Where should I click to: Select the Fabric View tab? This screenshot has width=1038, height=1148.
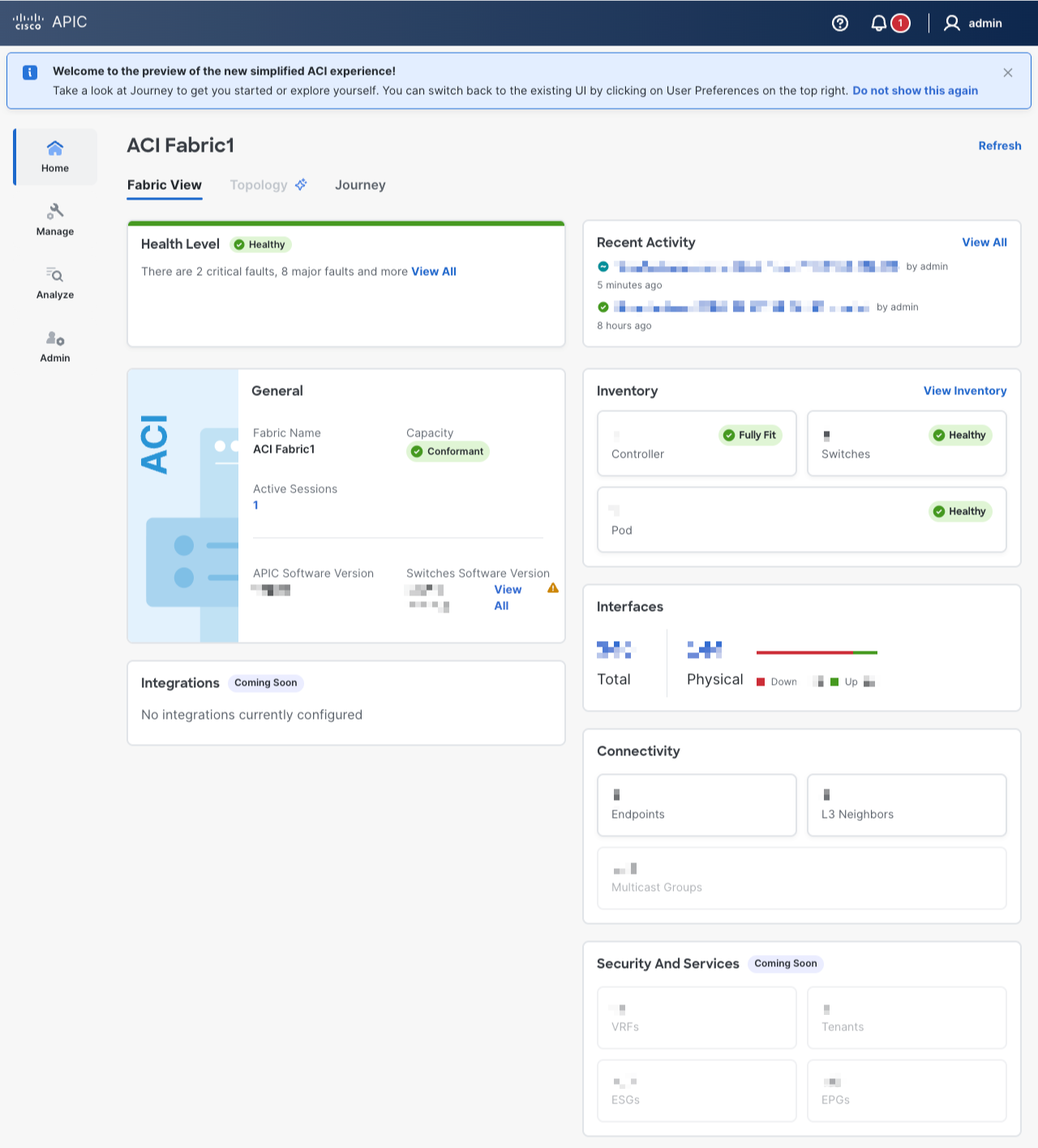point(165,185)
